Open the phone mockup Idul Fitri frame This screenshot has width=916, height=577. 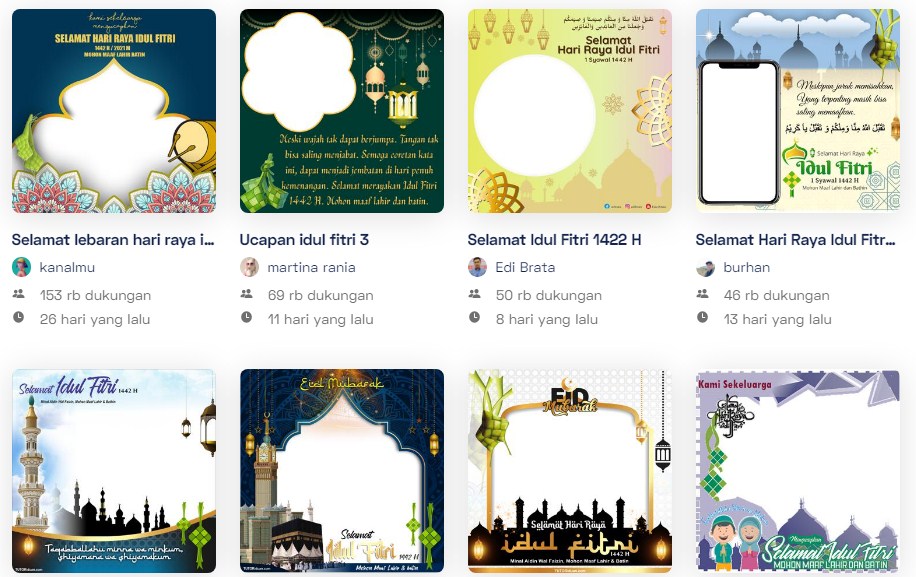click(x=798, y=111)
